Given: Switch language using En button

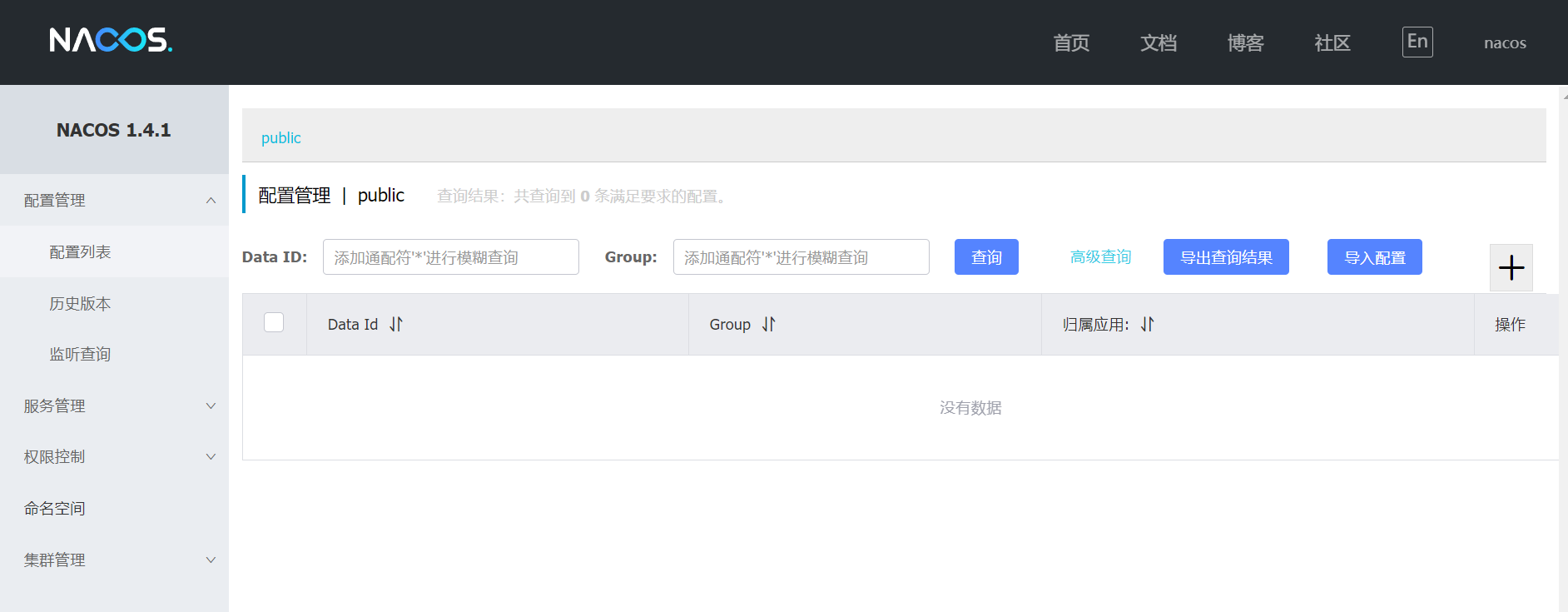Looking at the screenshot, I should [x=1417, y=42].
